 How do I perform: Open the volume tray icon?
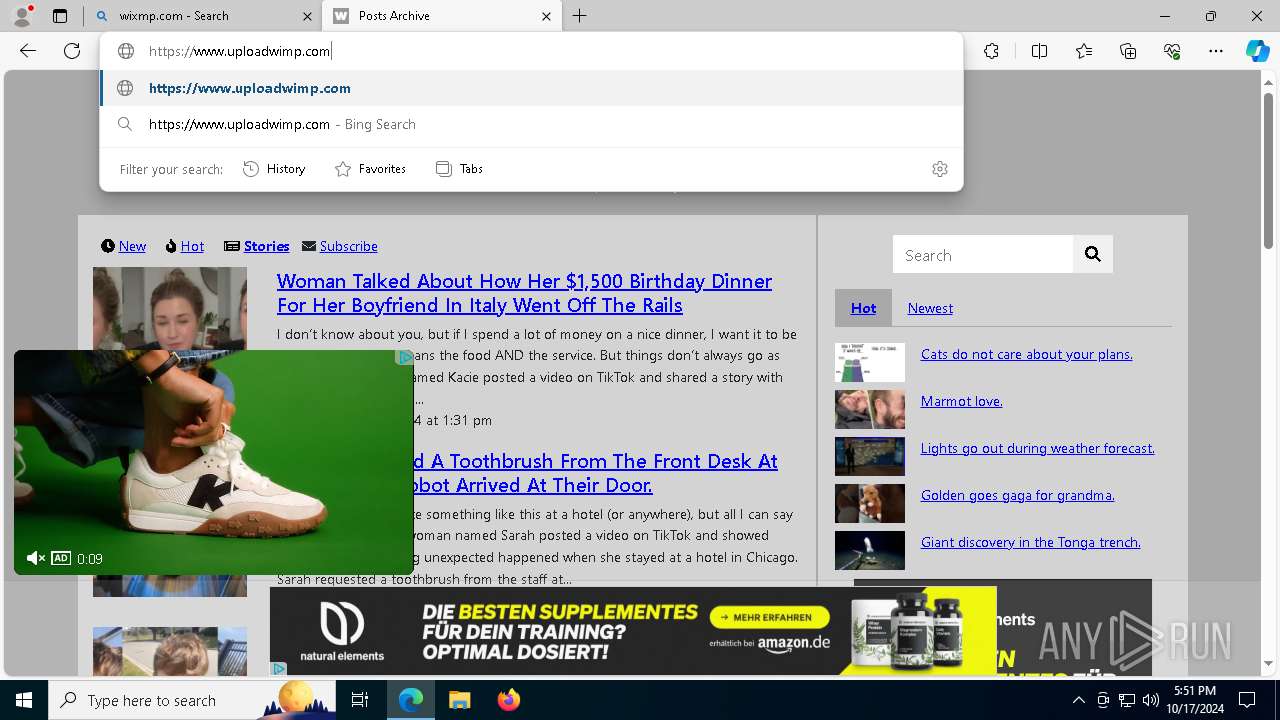tap(1150, 700)
